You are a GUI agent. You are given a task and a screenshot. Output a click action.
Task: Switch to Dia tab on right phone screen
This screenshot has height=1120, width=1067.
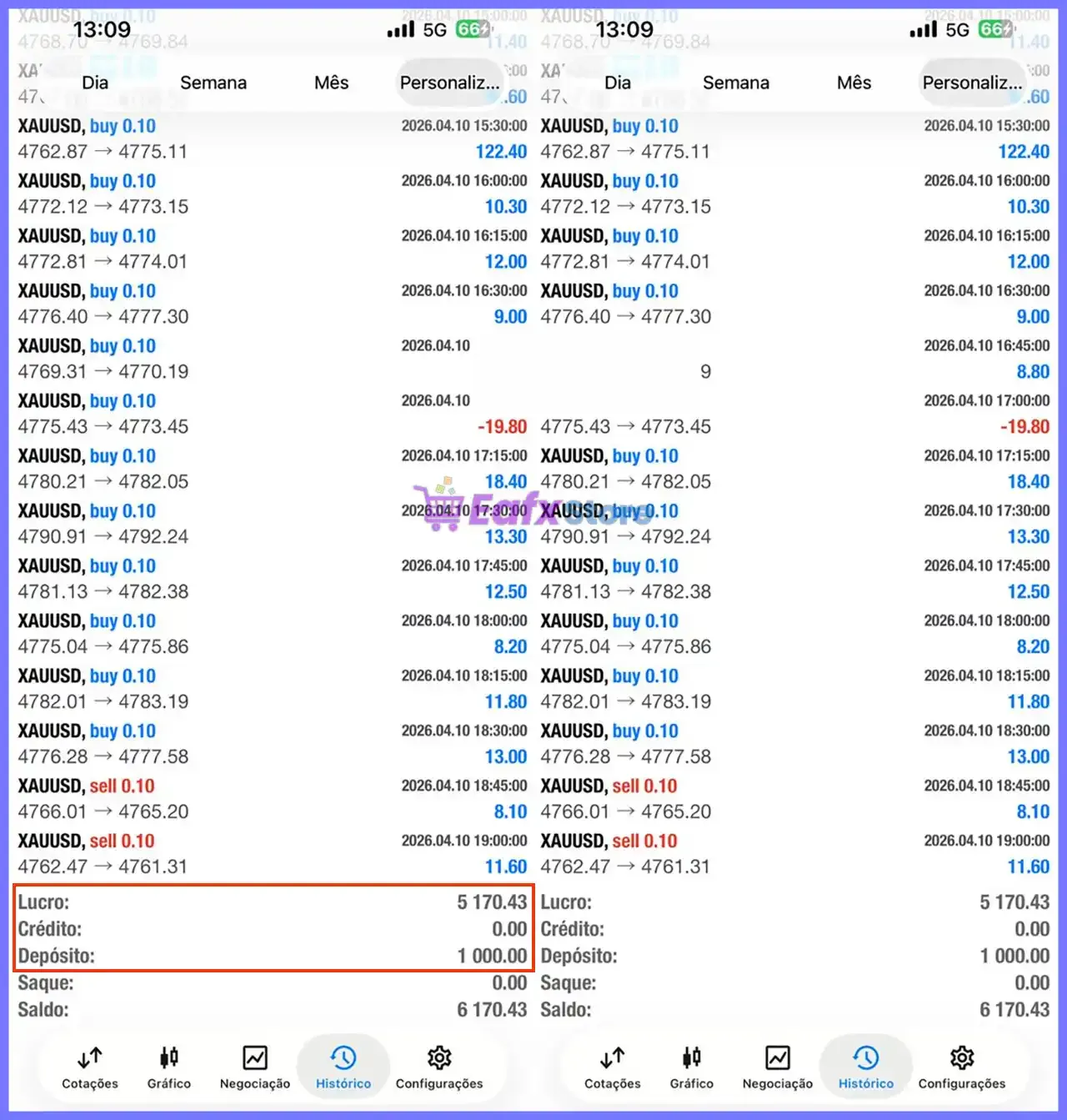pos(618,83)
